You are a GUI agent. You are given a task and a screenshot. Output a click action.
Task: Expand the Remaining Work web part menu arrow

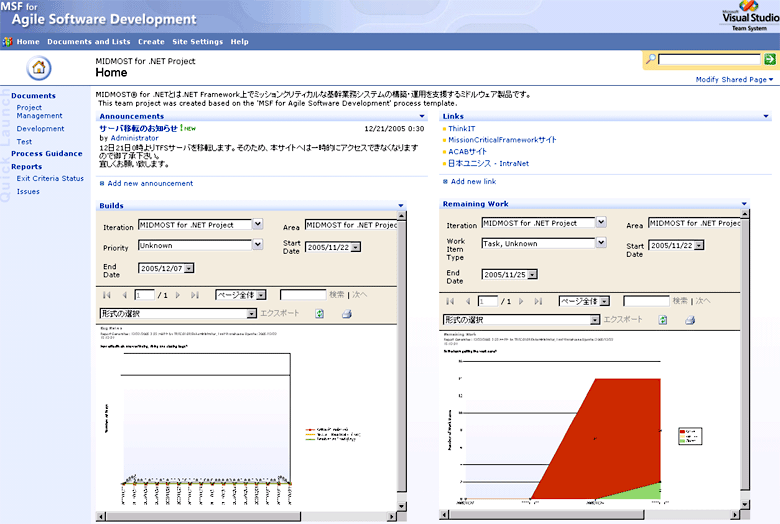(x=744, y=204)
